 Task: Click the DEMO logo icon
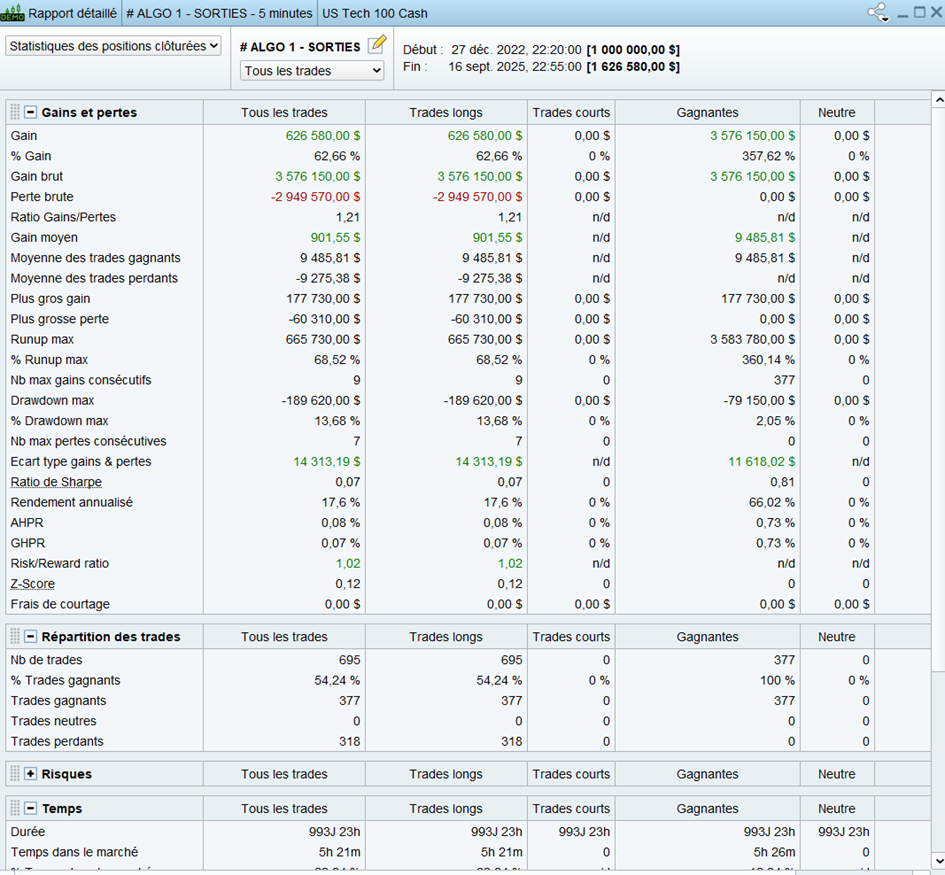click(13, 13)
